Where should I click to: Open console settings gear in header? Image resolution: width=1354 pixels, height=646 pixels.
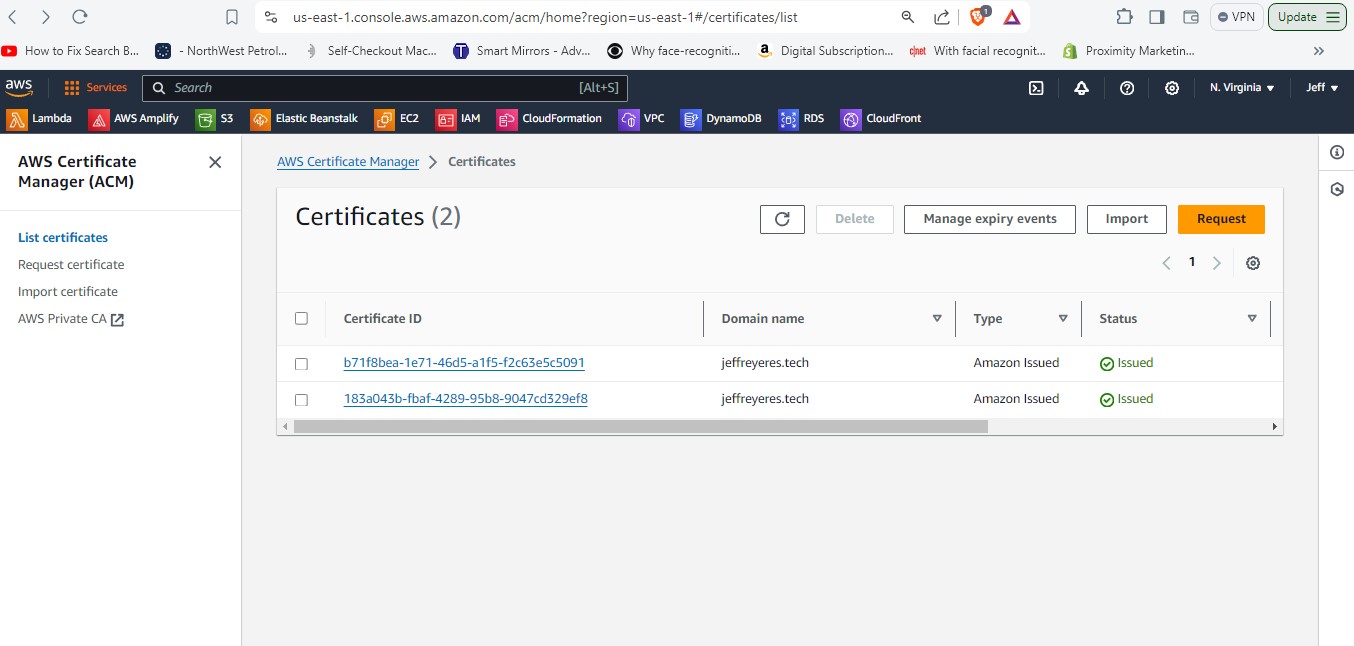(x=1172, y=88)
